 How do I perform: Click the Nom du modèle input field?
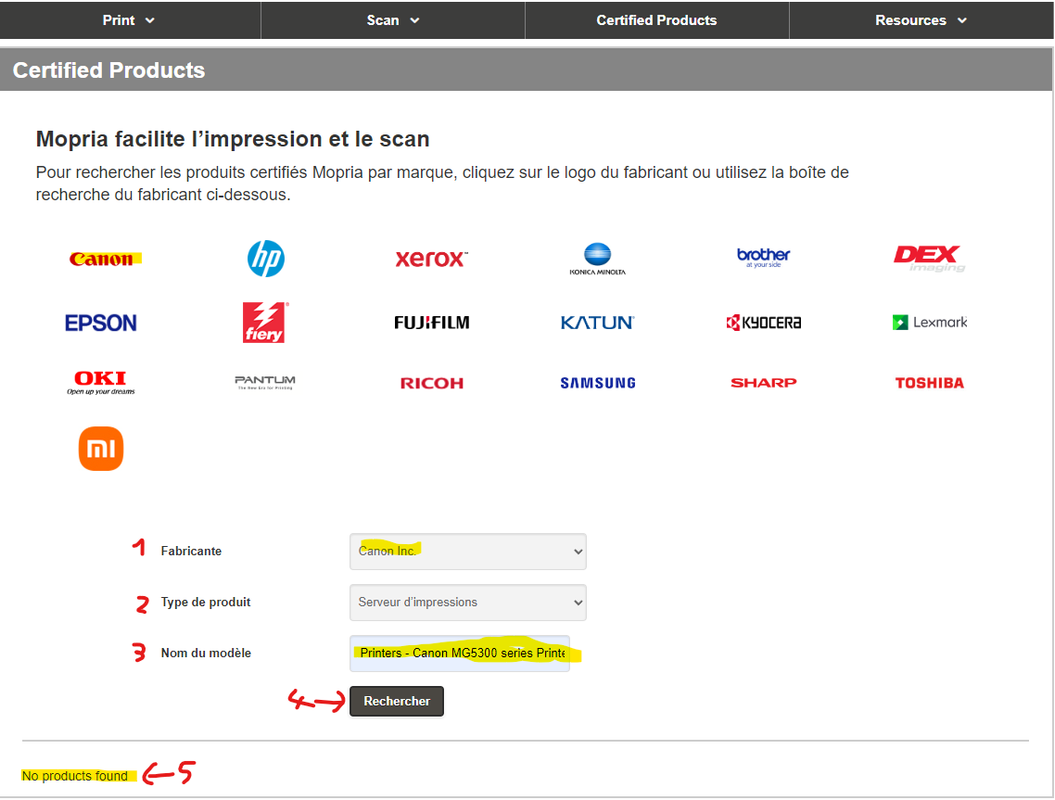tap(460, 653)
